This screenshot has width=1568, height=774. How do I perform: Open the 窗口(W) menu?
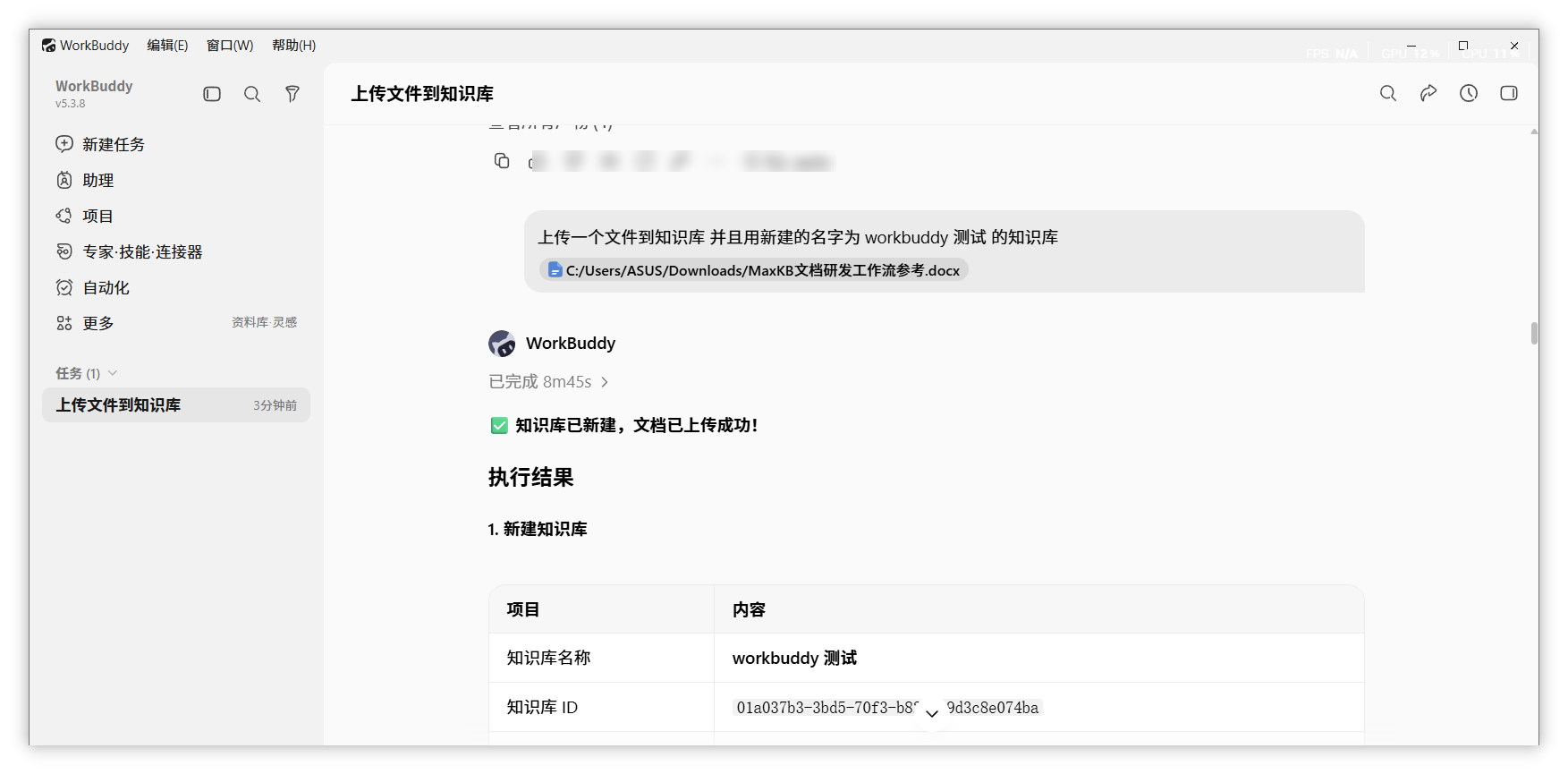[230, 45]
